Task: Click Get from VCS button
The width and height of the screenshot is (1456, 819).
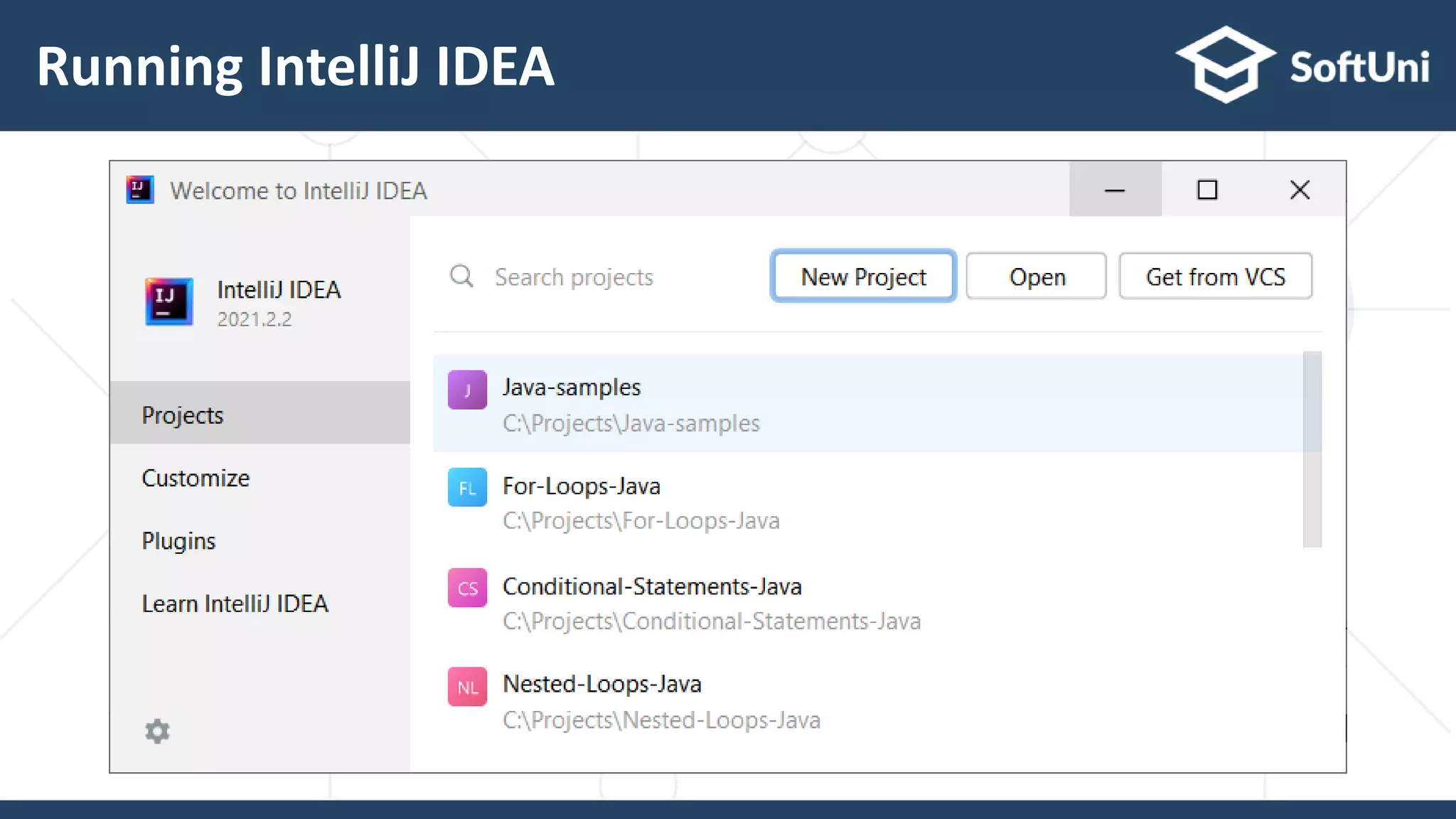Action: [x=1215, y=276]
